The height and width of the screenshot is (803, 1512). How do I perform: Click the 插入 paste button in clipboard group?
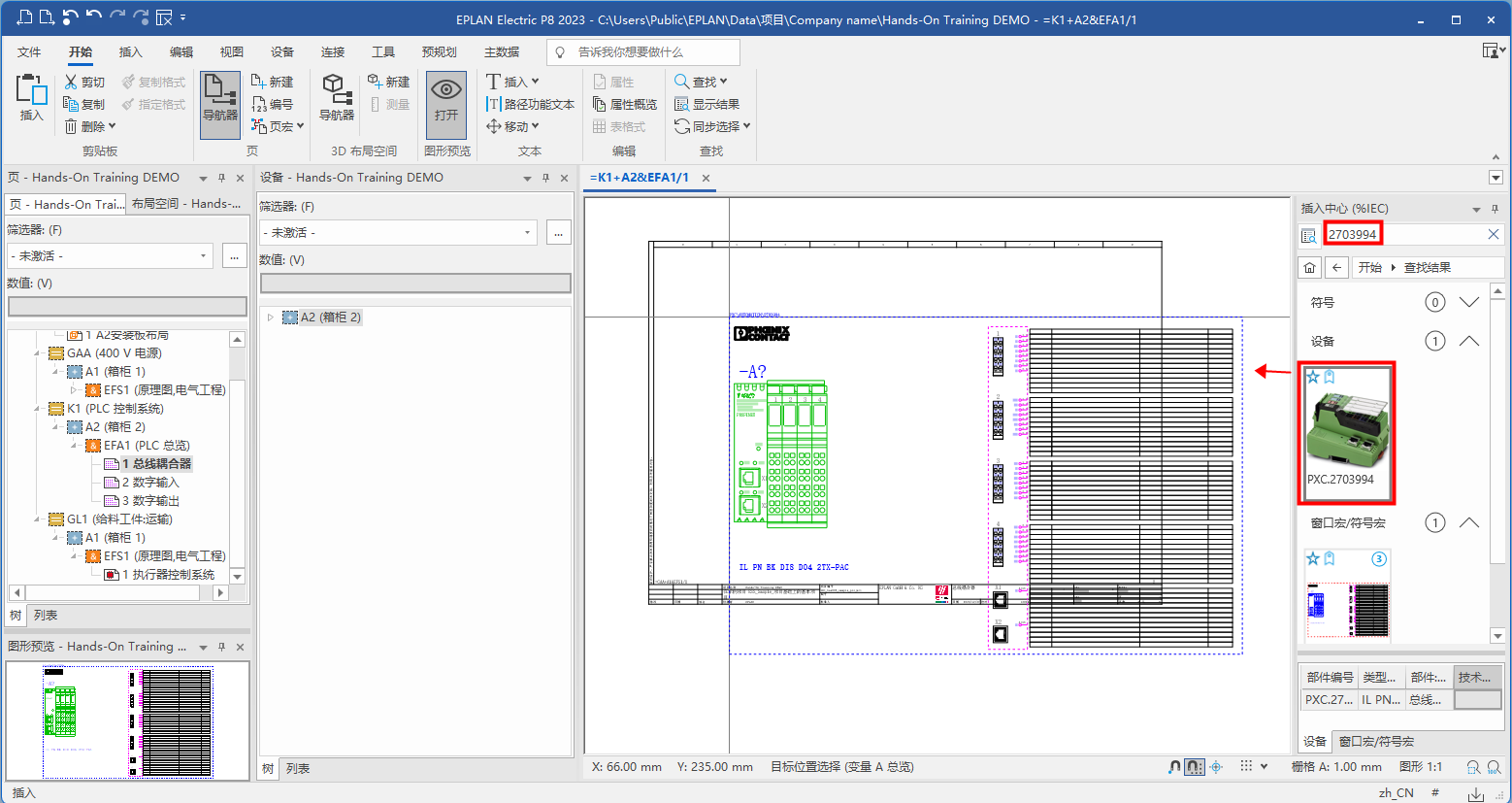[31, 97]
